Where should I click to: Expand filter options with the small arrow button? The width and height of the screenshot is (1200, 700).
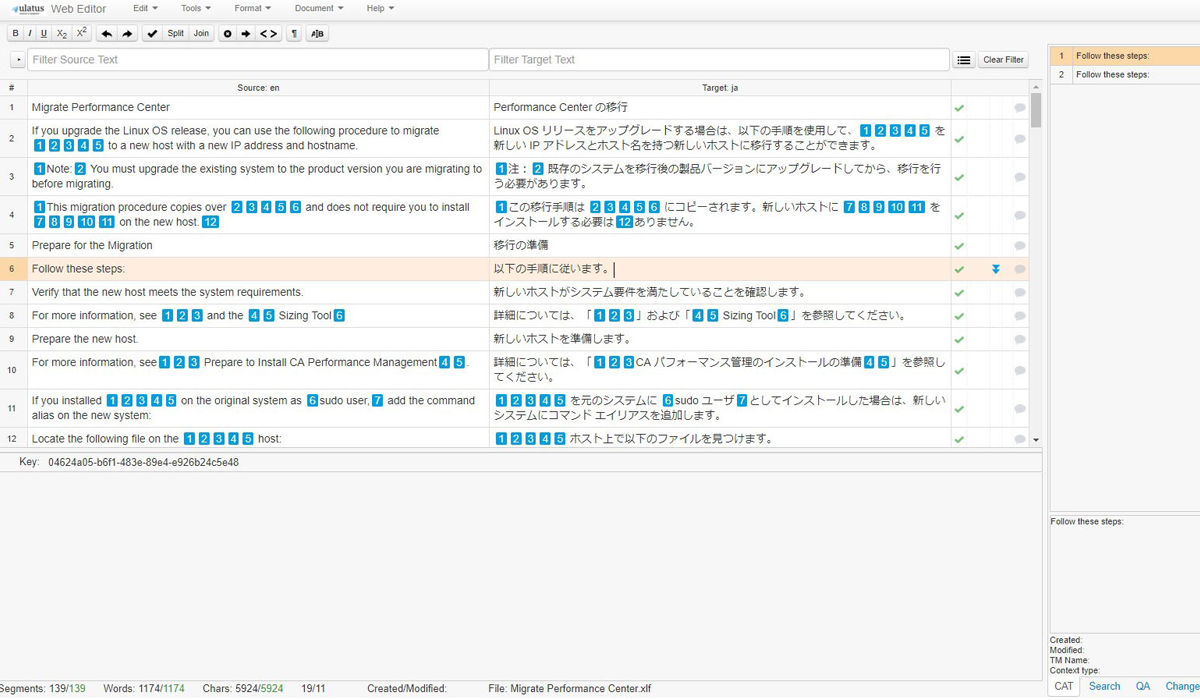click(x=17, y=60)
